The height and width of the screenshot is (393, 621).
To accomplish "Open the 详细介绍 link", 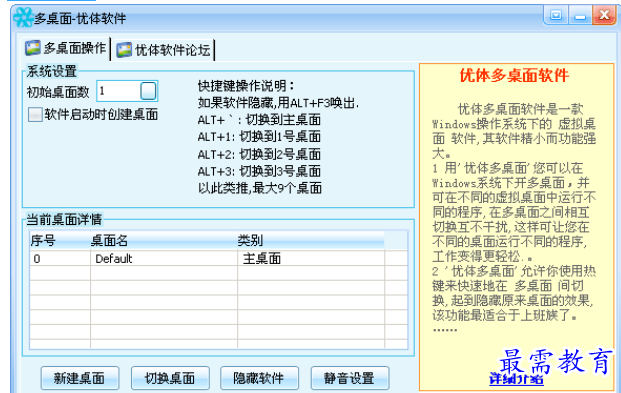I will 516,379.
